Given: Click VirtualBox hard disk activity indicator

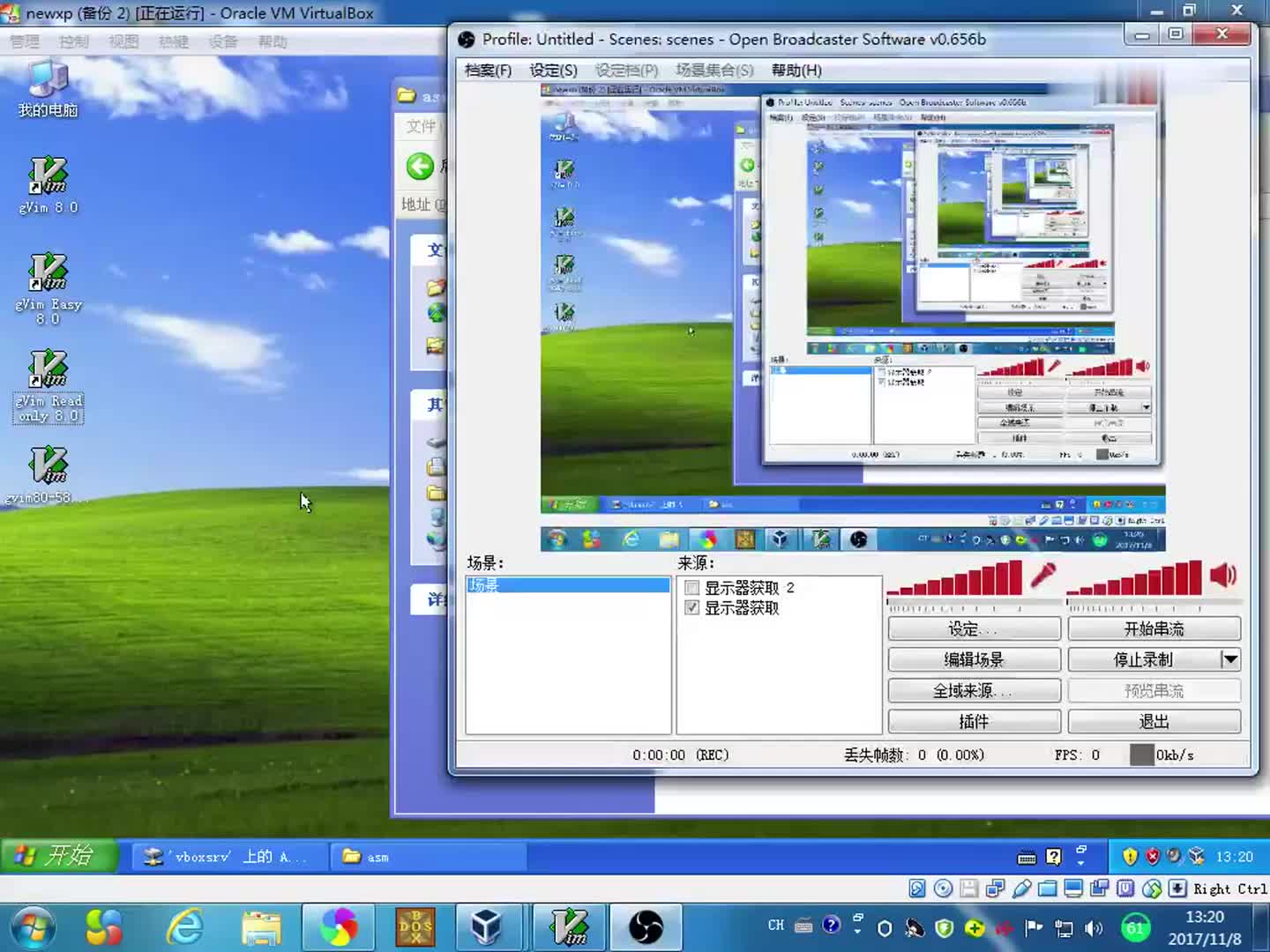Looking at the screenshot, I should pyautogui.click(x=917, y=889).
